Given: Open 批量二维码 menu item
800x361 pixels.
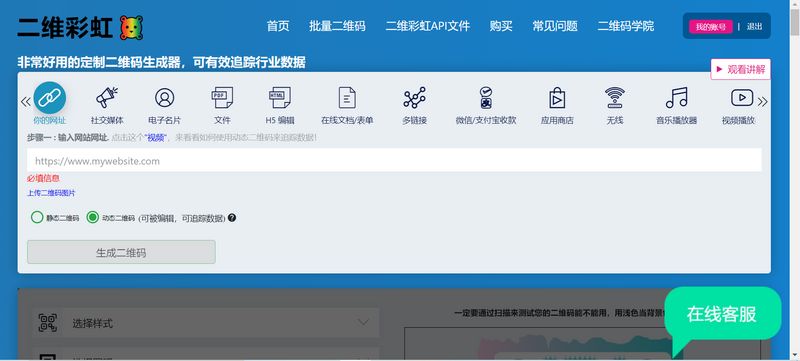Looking at the screenshot, I should point(337,26).
